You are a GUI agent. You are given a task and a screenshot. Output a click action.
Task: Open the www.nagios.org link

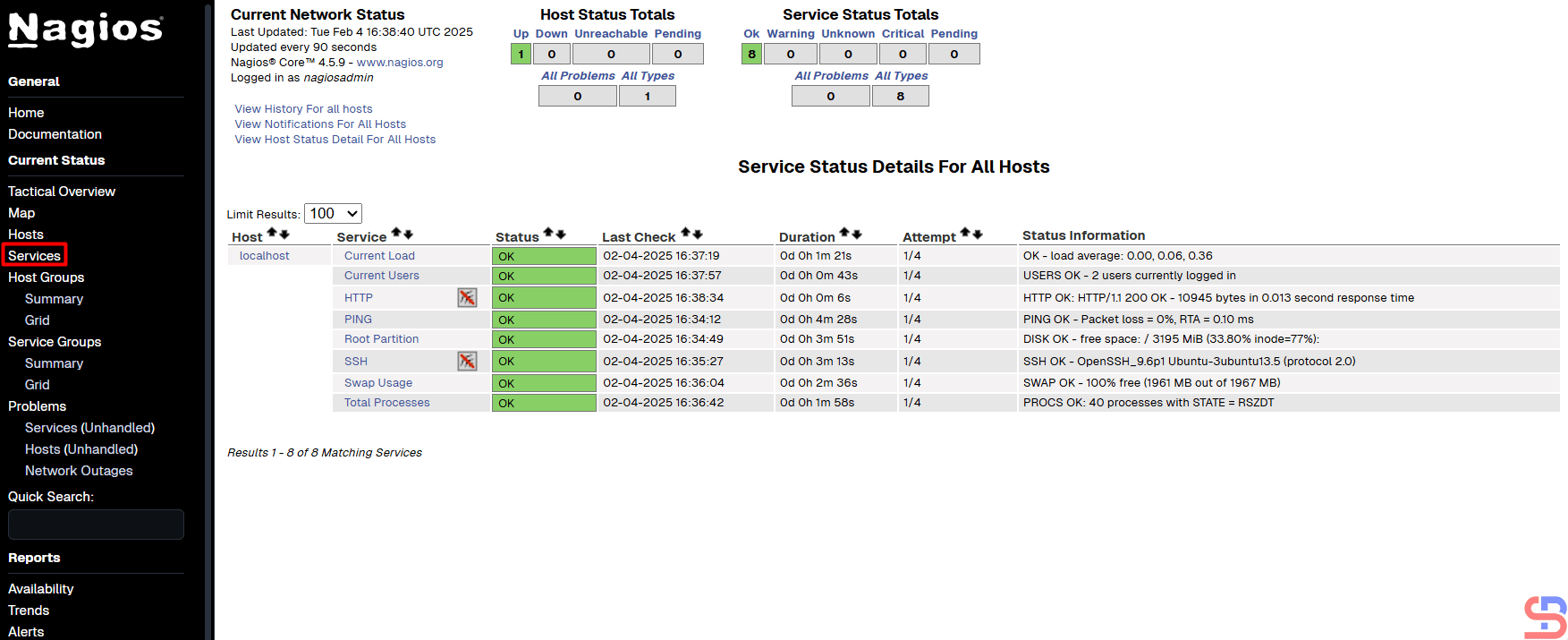pos(400,63)
